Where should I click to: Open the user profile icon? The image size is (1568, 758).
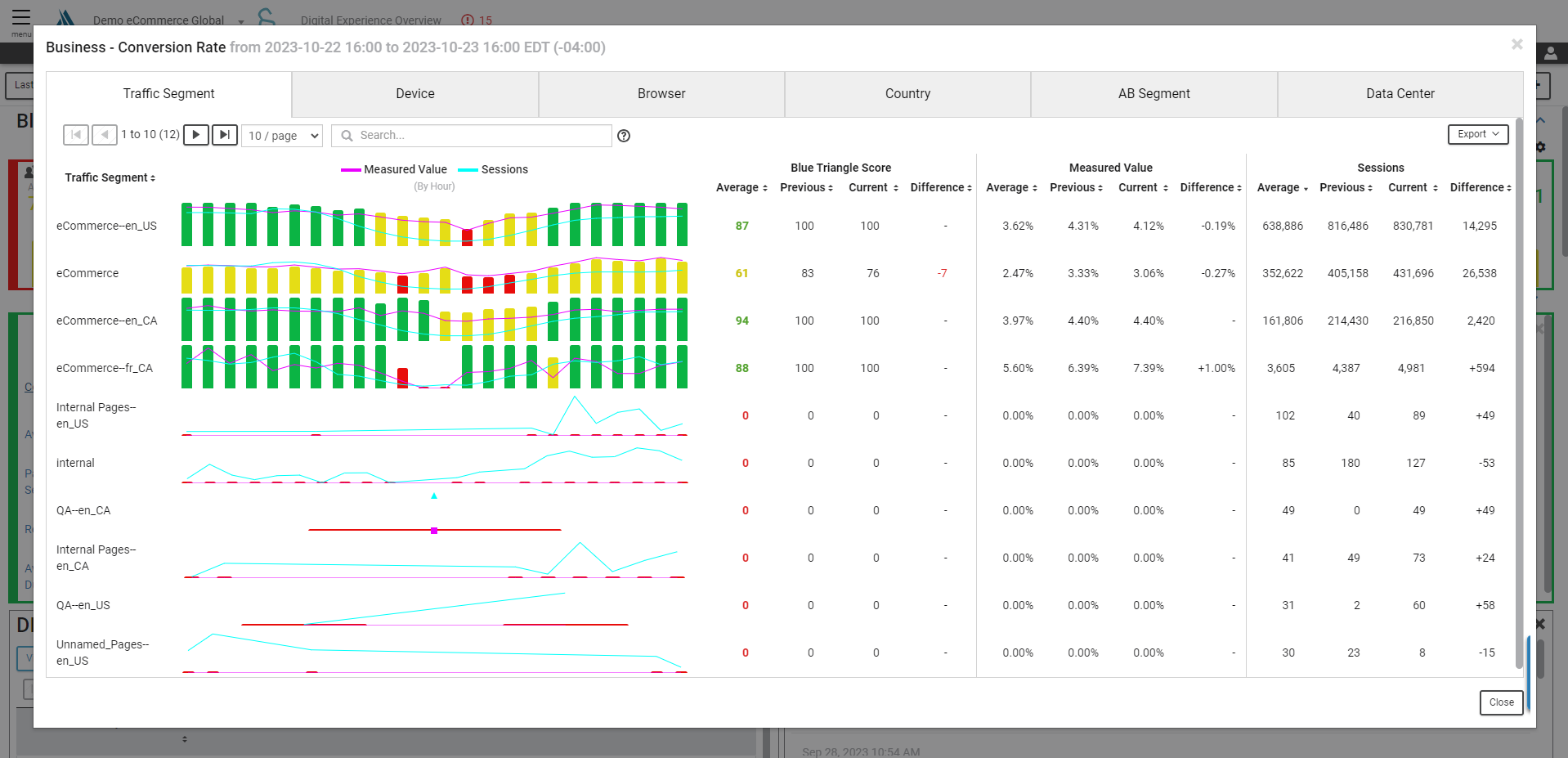(x=1550, y=54)
